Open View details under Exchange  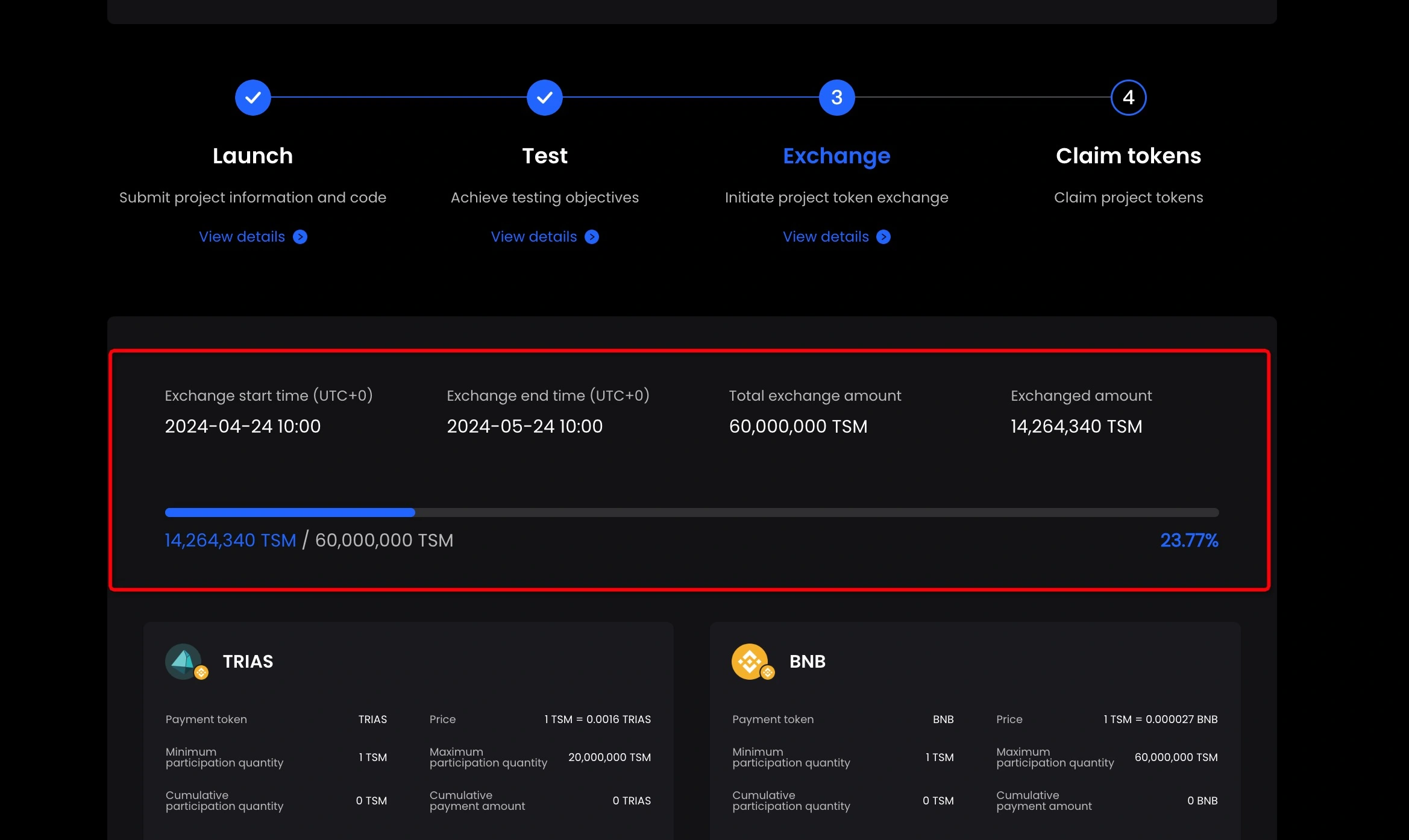825,237
